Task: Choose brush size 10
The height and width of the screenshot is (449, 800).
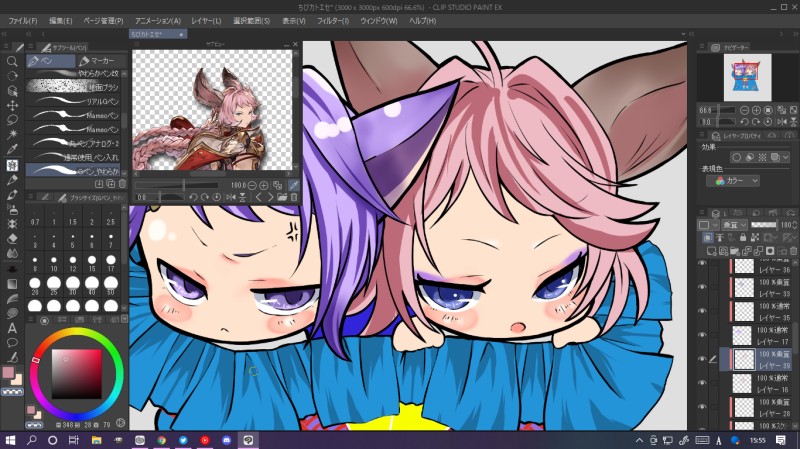Action: 54,263
